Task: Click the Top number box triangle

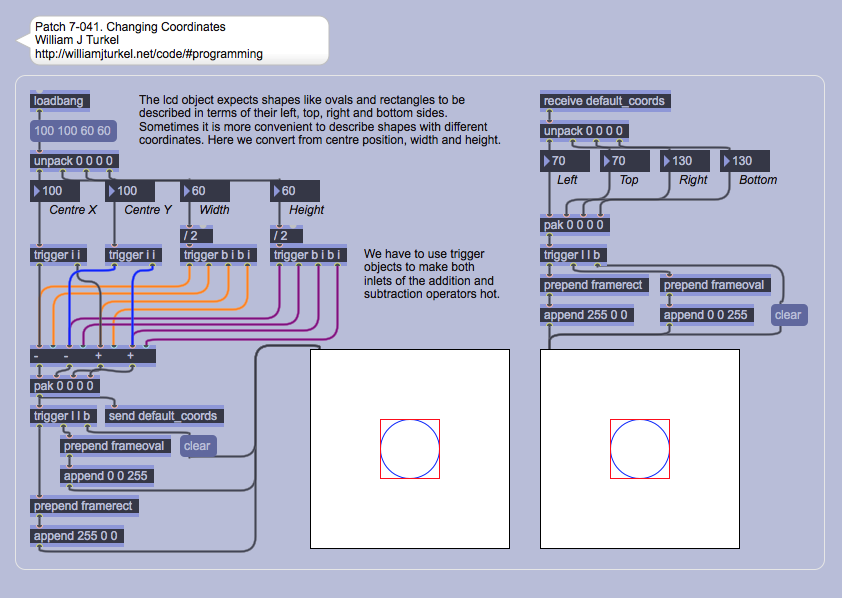Action: pyautogui.click(x=606, y=161)
